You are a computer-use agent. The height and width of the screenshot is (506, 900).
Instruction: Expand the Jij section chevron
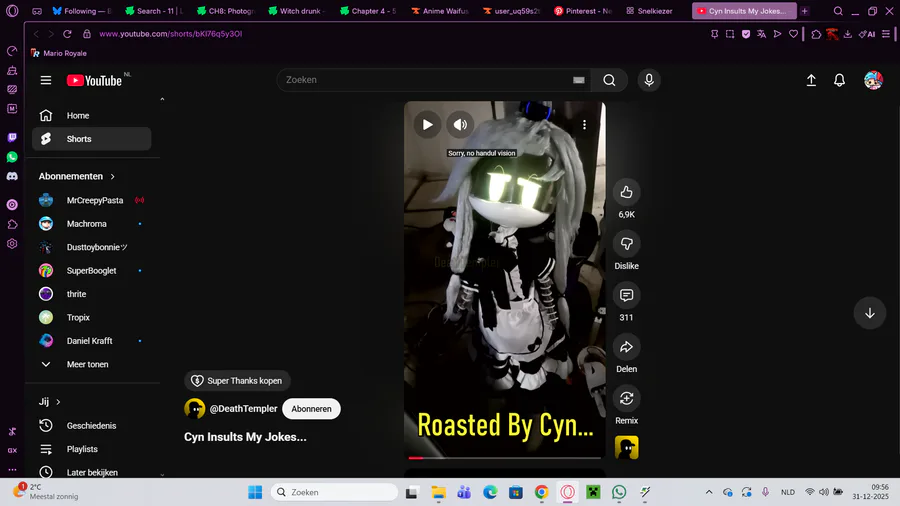pos(58,402)
